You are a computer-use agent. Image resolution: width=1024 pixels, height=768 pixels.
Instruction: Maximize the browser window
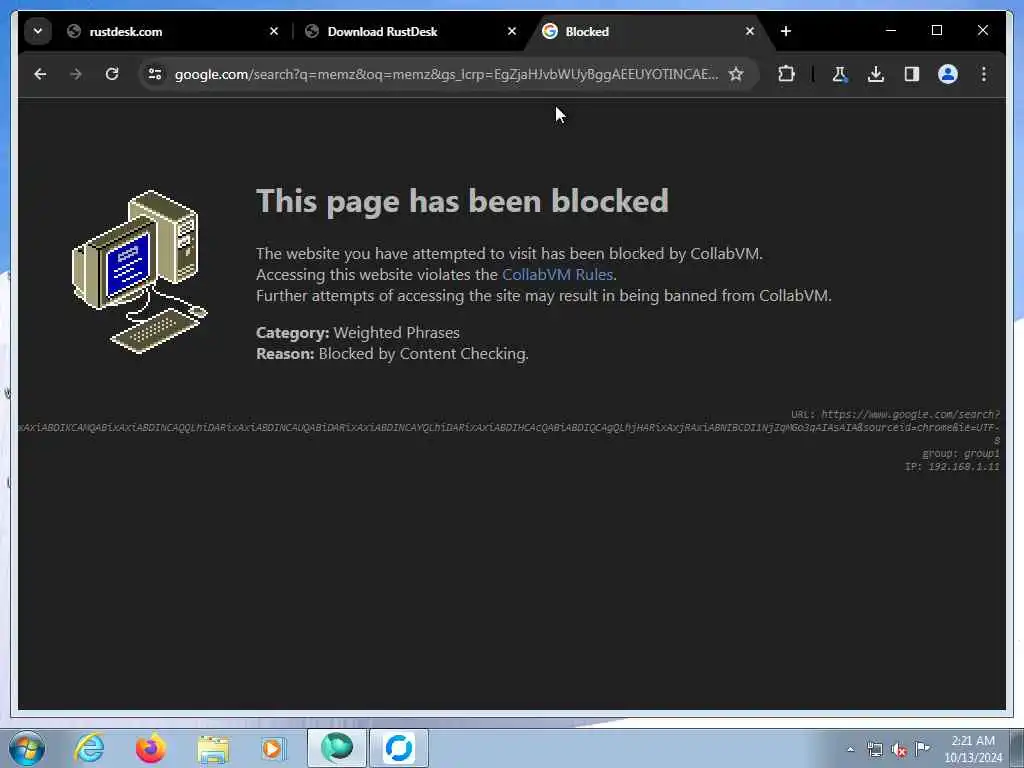click(936, 31)
